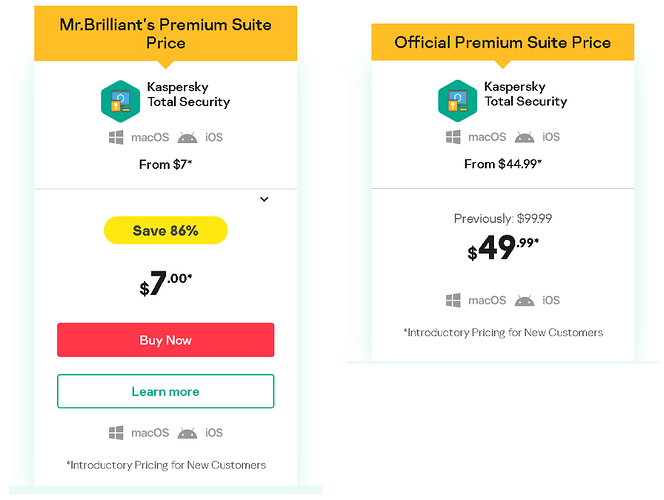Click the Kaspersky hexagon logo in Mr.Brilliant's card
The height and width of the screenshot is (500, 664).
tap(120, 101)
